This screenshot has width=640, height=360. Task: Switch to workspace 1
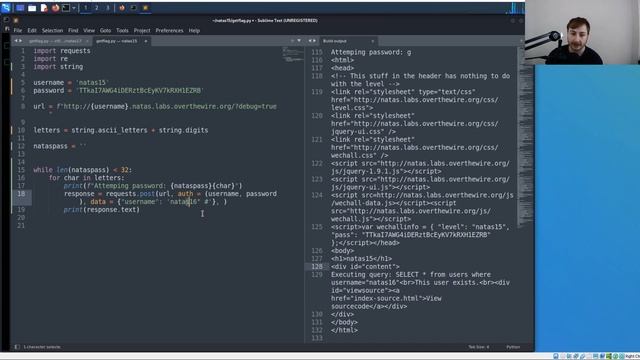86,8
